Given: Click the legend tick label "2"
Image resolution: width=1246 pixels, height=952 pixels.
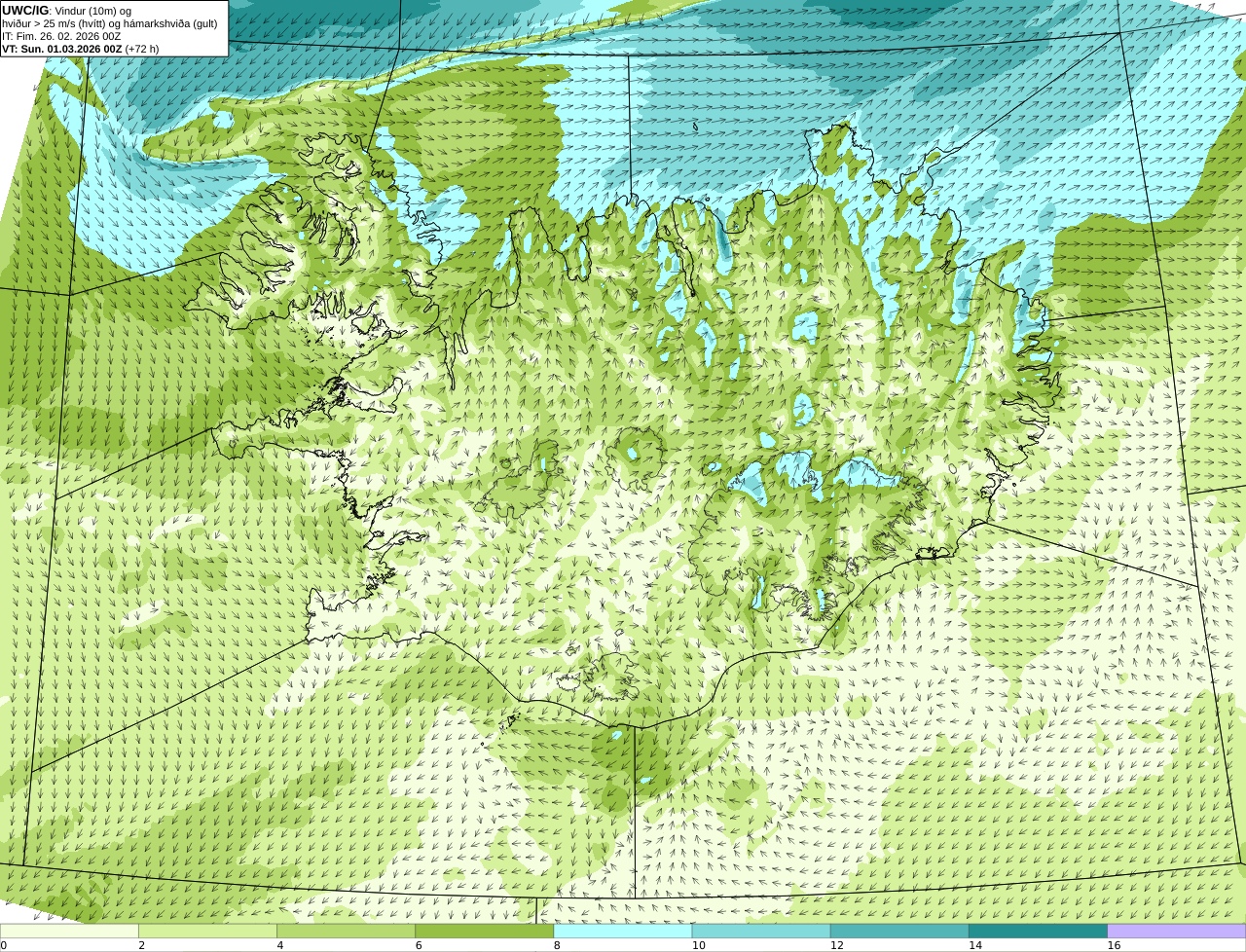Looking at the screenshot, I should coord(142,945).
